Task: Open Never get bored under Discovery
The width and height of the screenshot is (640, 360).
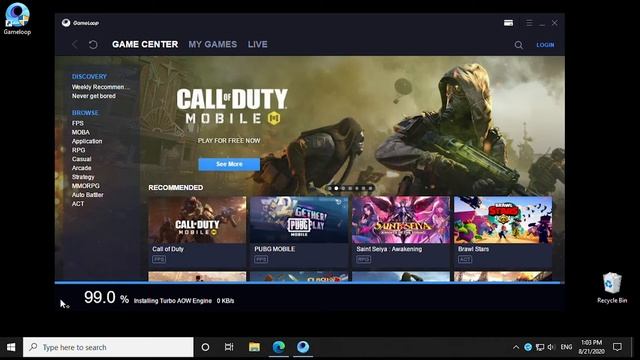Action: pos(93,96)
